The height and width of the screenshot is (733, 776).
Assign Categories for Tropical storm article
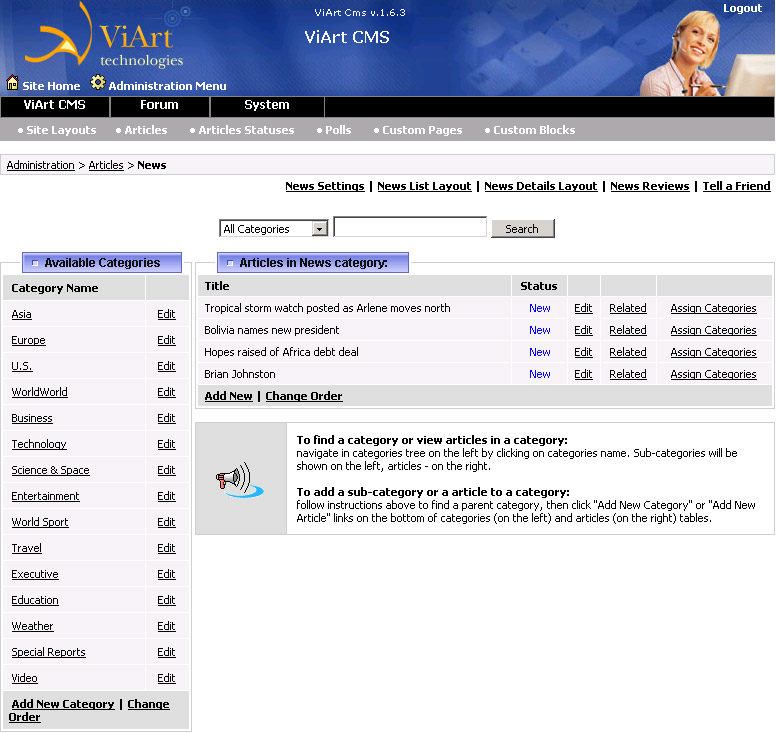click(713, 308)
